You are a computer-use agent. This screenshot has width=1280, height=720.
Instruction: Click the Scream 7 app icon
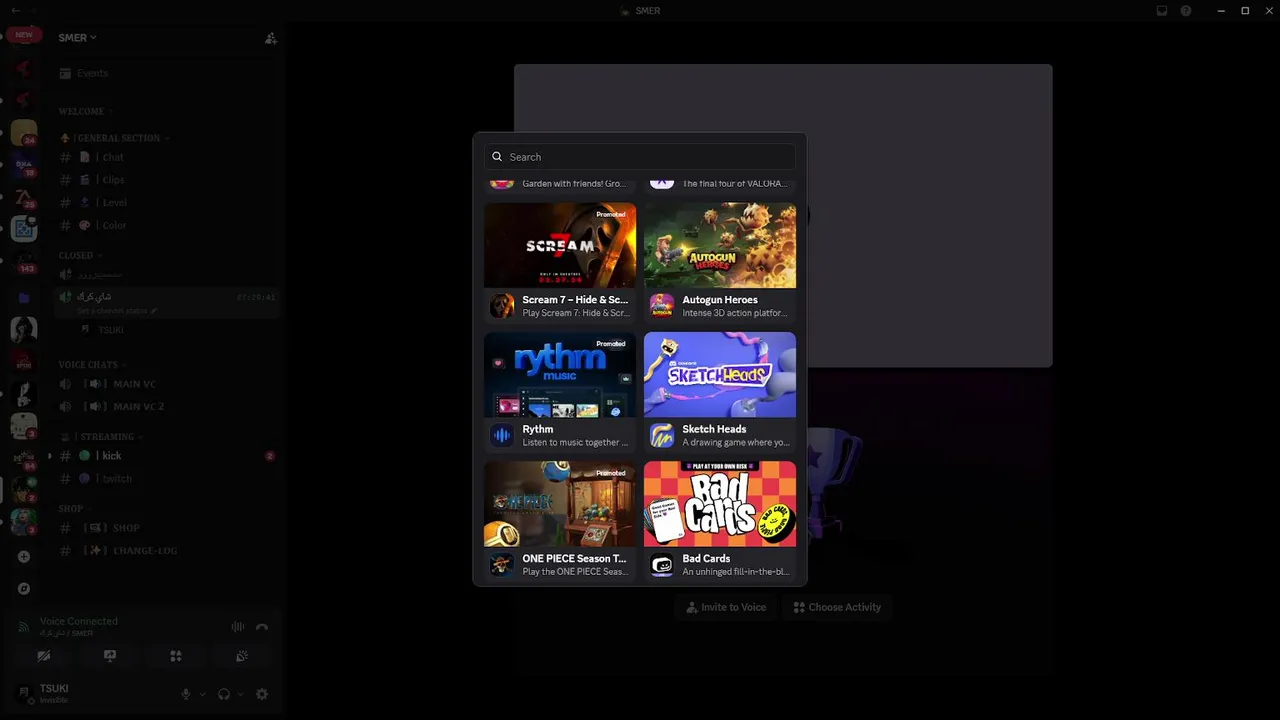[x=502, y=306]
